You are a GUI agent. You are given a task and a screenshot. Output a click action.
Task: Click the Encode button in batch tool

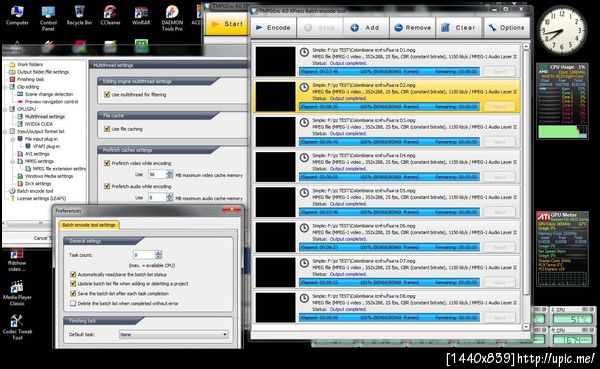coord(274,28)
